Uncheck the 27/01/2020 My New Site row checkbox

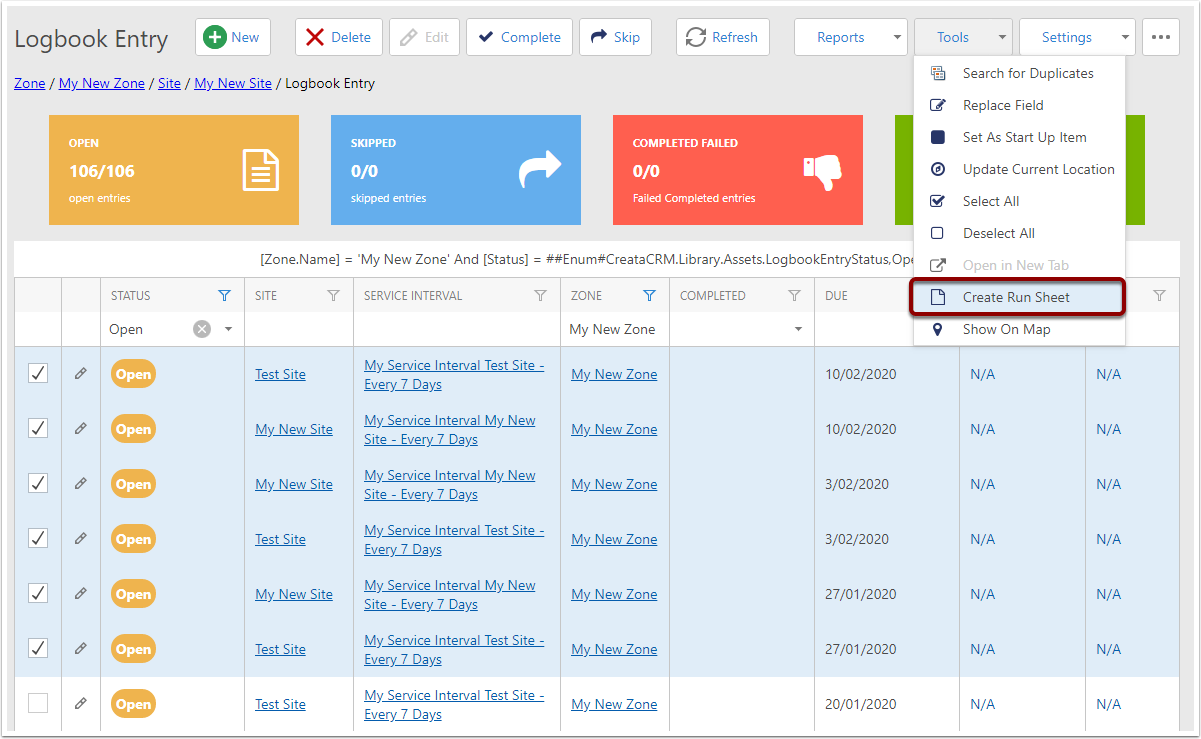click(x=38, y=593)
